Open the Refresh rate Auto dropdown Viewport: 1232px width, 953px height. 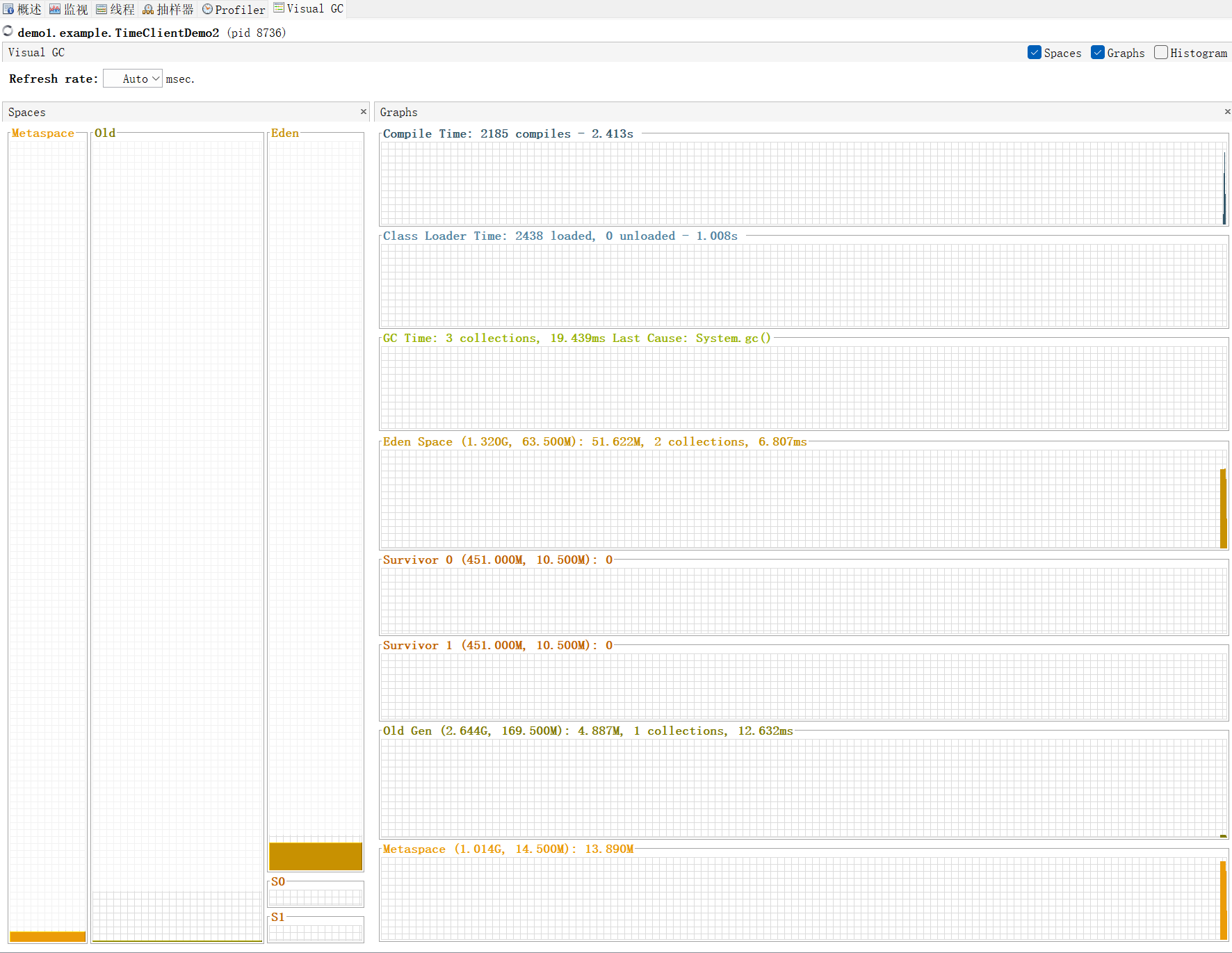(133, 79)
